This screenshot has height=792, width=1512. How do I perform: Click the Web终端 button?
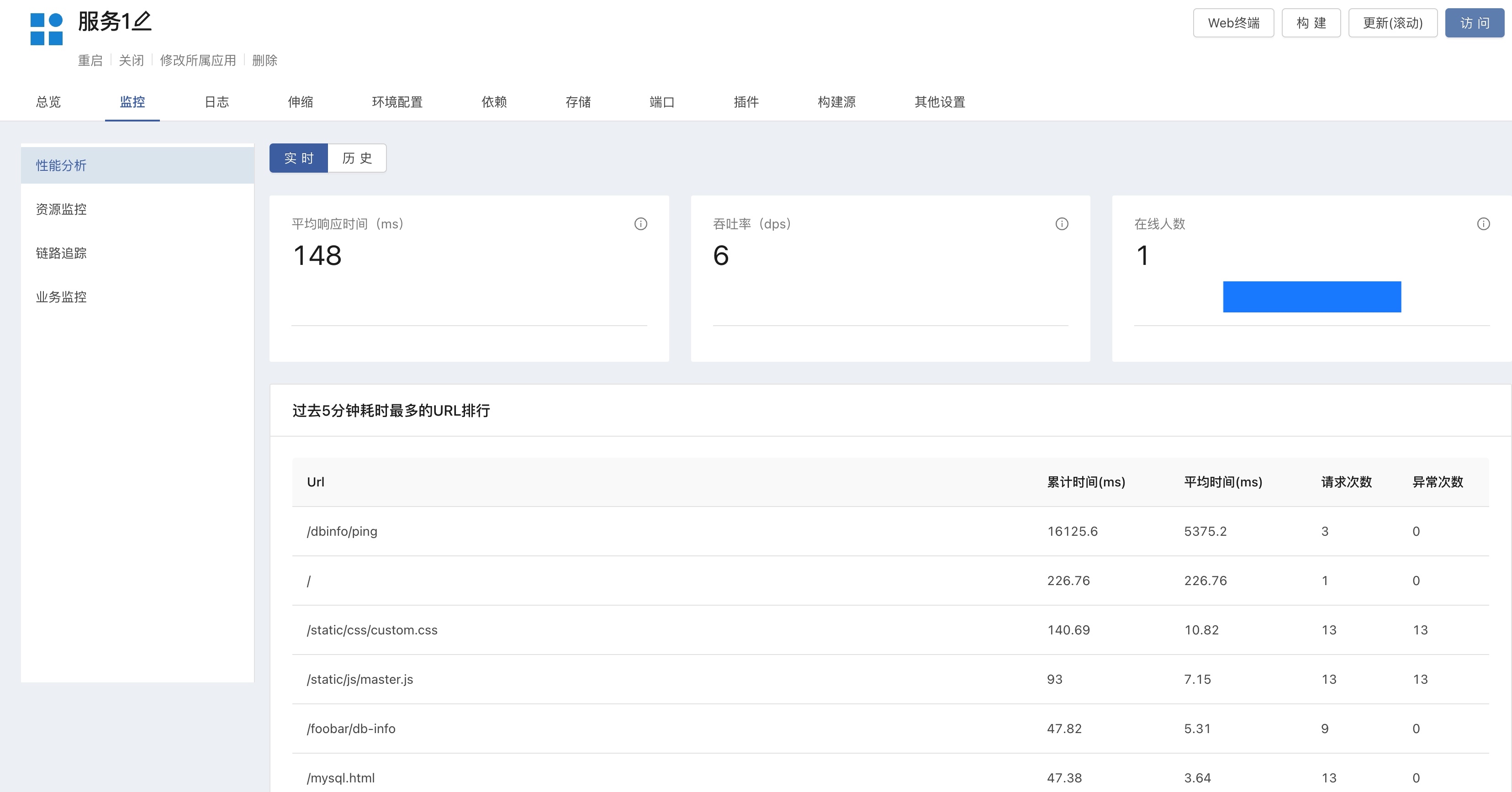pos(1233,23)
